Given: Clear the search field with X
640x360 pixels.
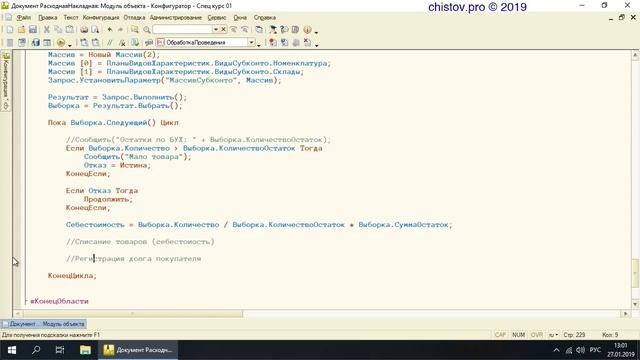Looking at the screenshot, I should click(x=223, y=29).
